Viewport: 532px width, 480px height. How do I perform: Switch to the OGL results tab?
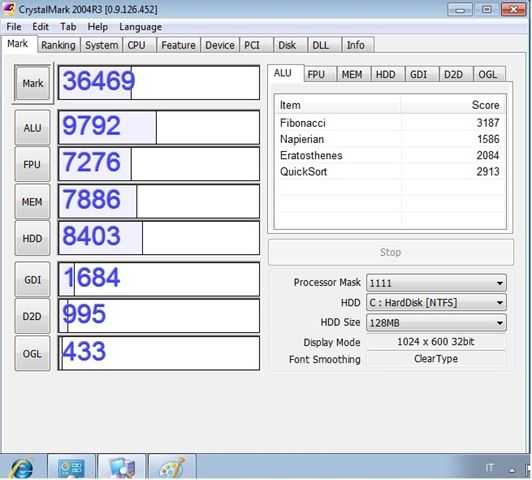[487, 74]
